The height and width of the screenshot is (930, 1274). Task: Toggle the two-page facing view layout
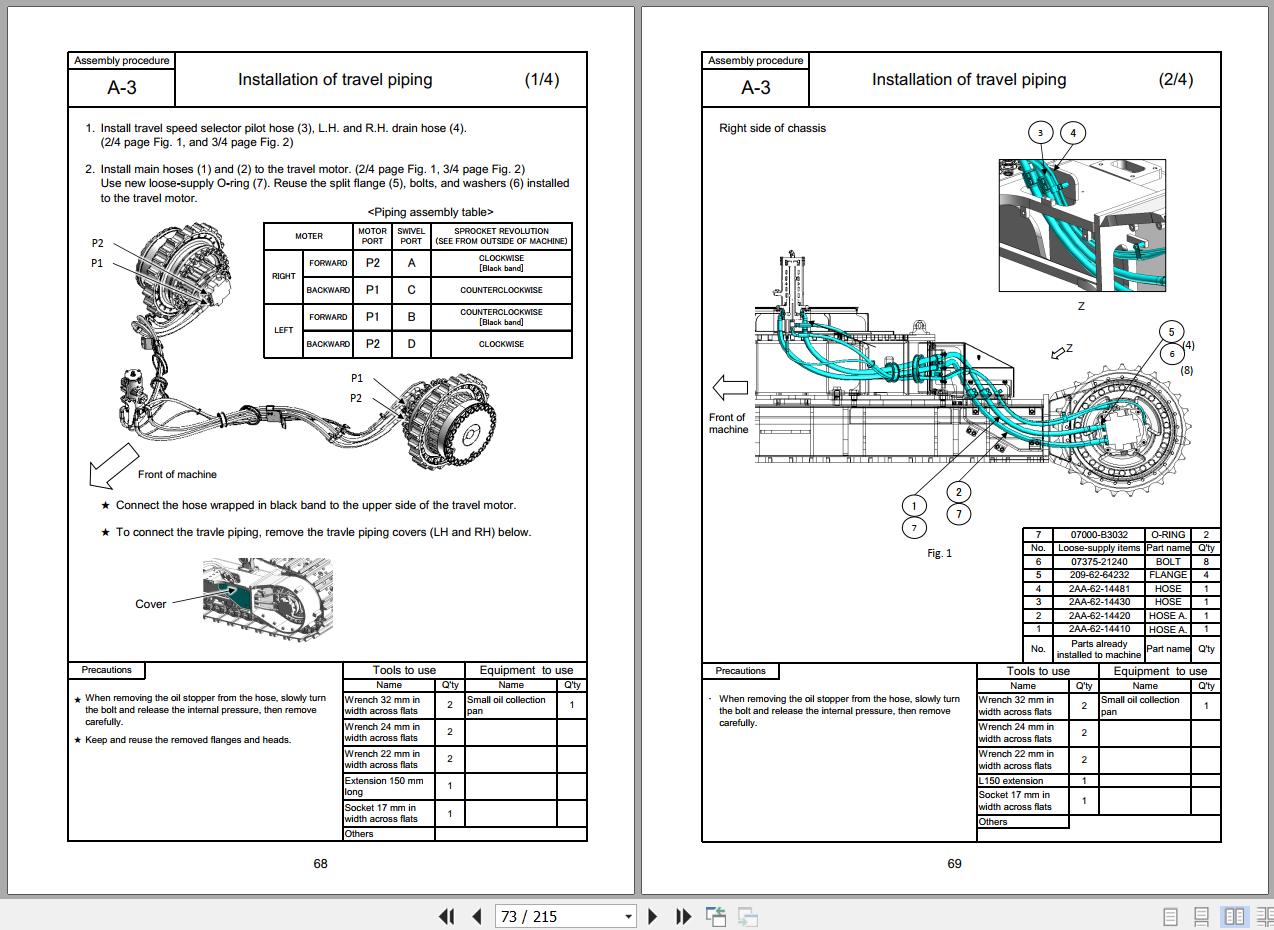click(1235, 916)
